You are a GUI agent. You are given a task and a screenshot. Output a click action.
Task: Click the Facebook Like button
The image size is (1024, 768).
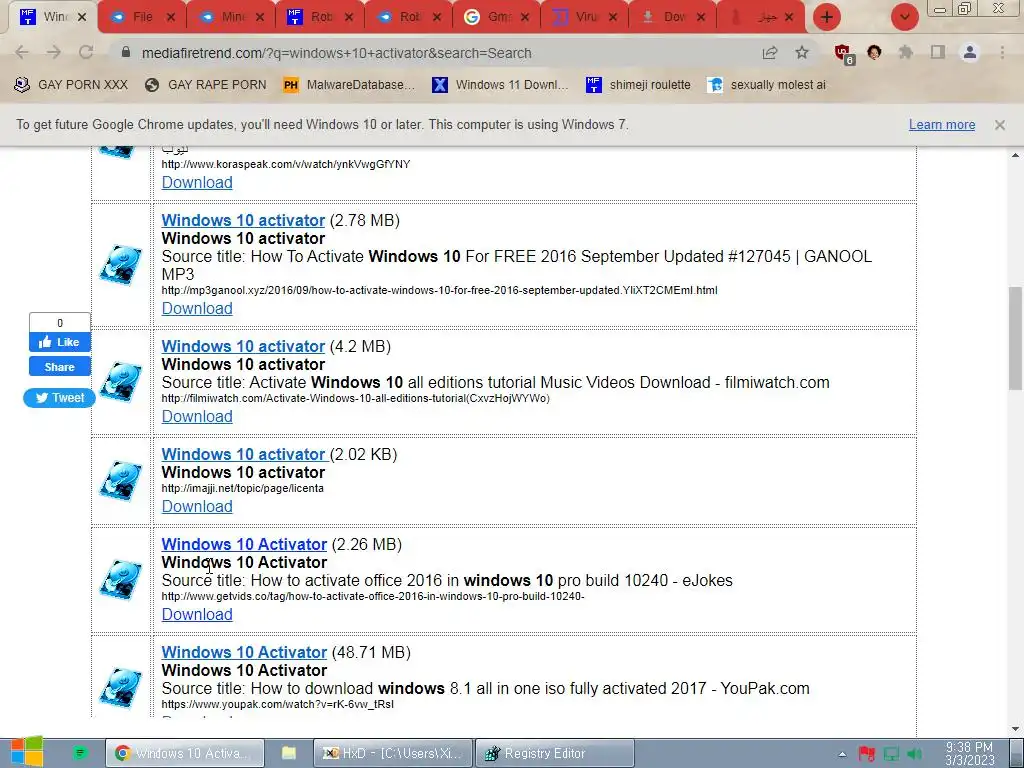[x=59, y=342]
